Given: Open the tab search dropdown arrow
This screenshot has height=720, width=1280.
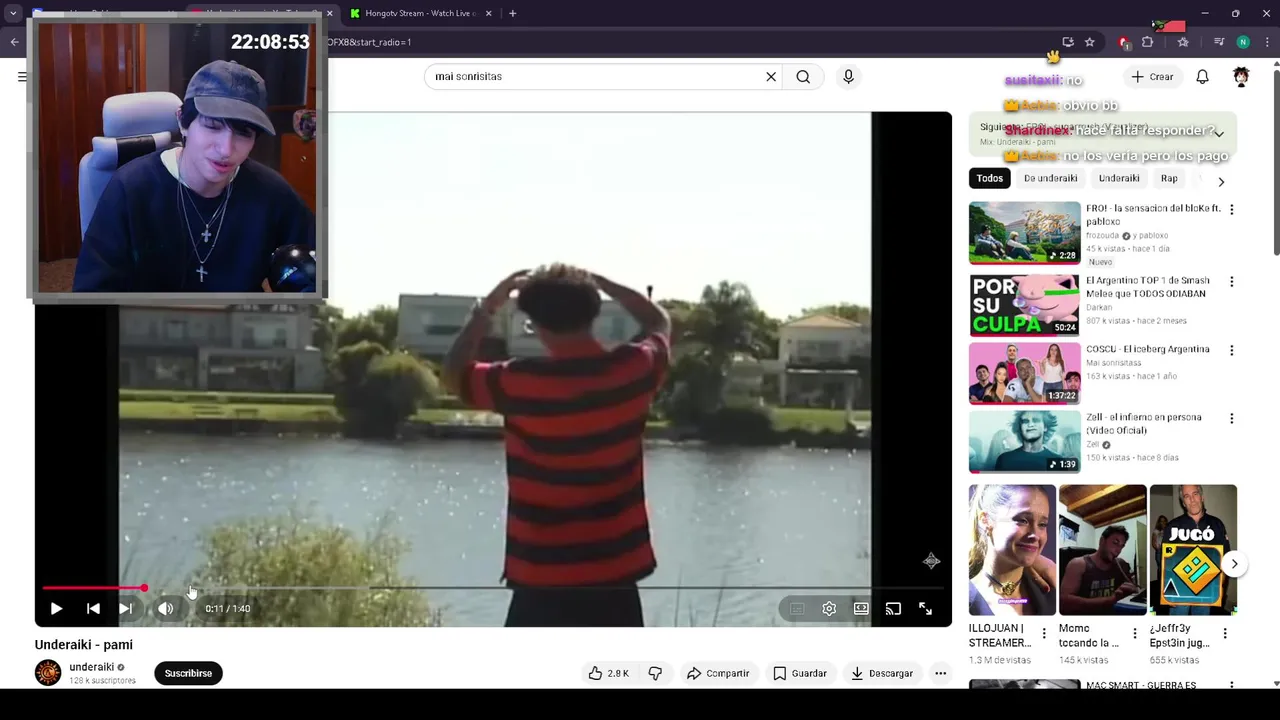Looking at the screenshot, I should coord(13,13).
